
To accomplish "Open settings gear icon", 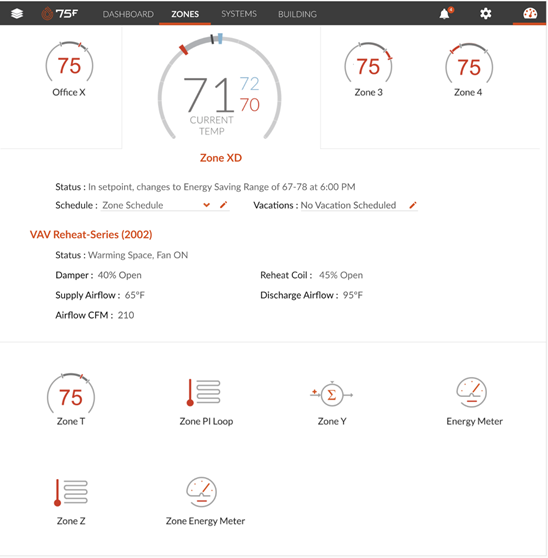I will 486,14.
